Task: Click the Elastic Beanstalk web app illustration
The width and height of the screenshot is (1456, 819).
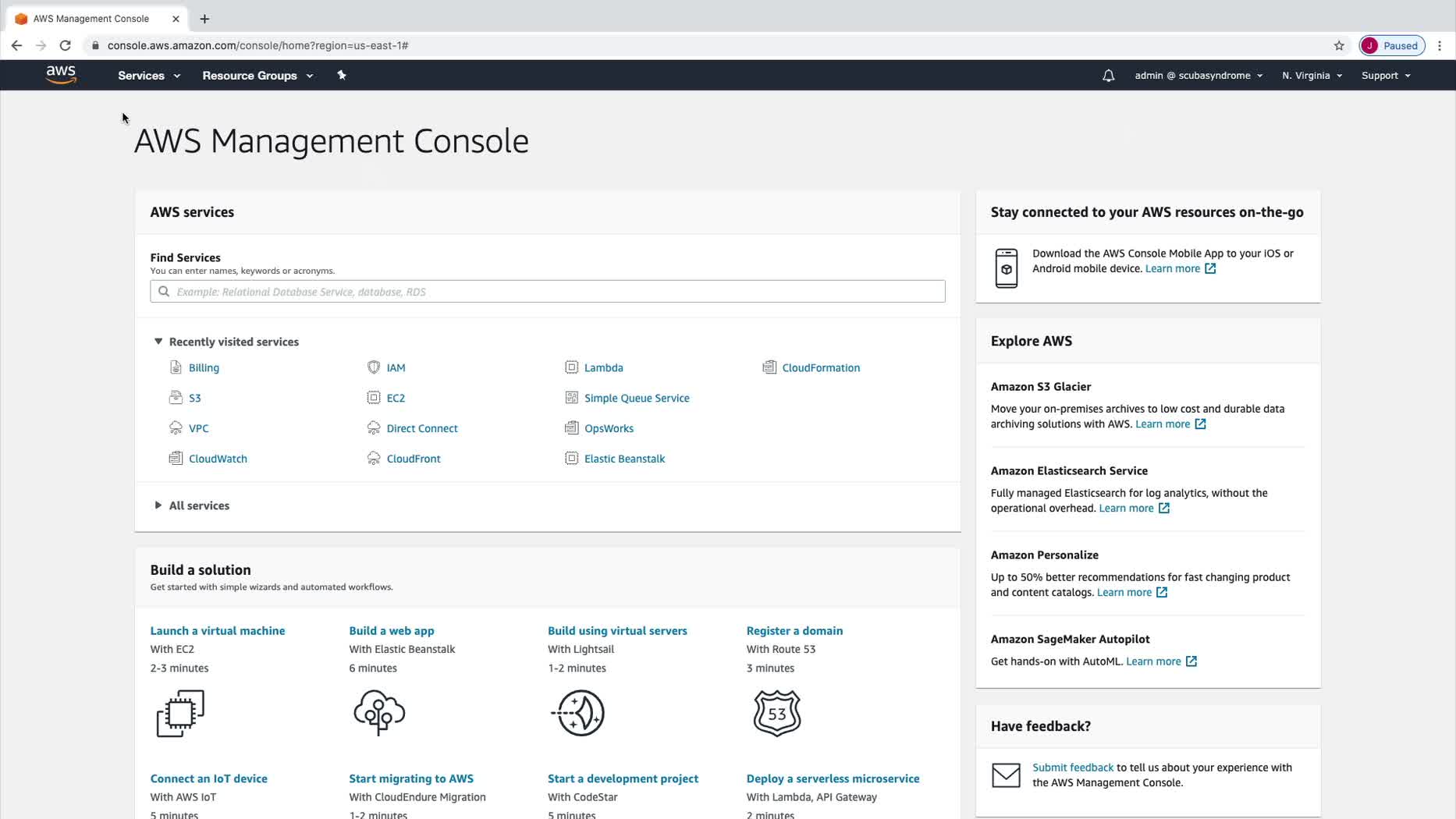Action: tap(379, 713)
